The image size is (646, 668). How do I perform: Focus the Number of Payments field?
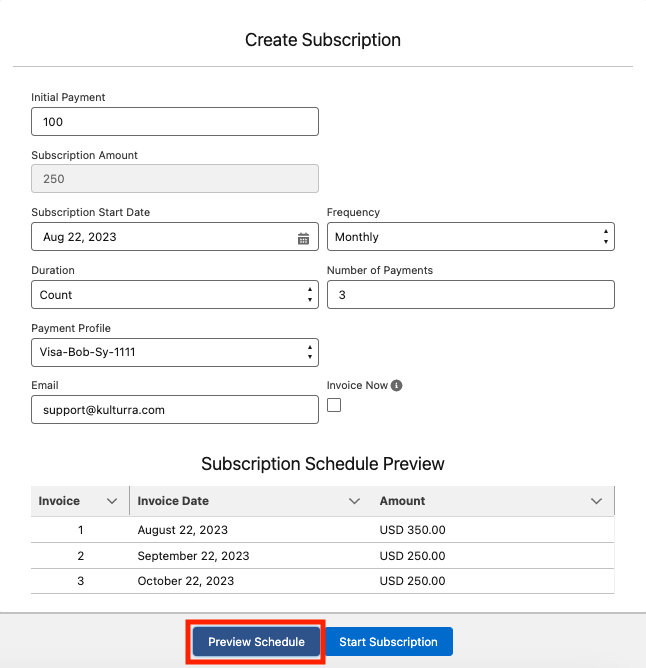[470, 295]
